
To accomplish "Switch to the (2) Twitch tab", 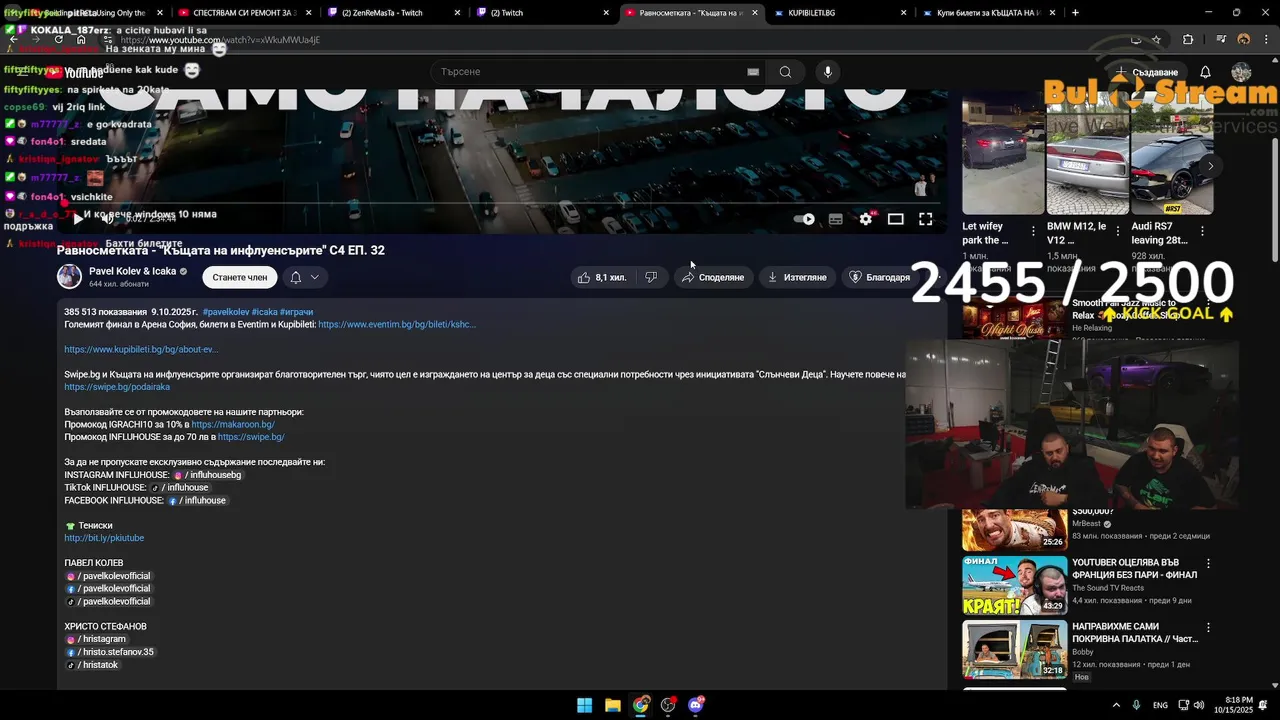I will 540,13.
